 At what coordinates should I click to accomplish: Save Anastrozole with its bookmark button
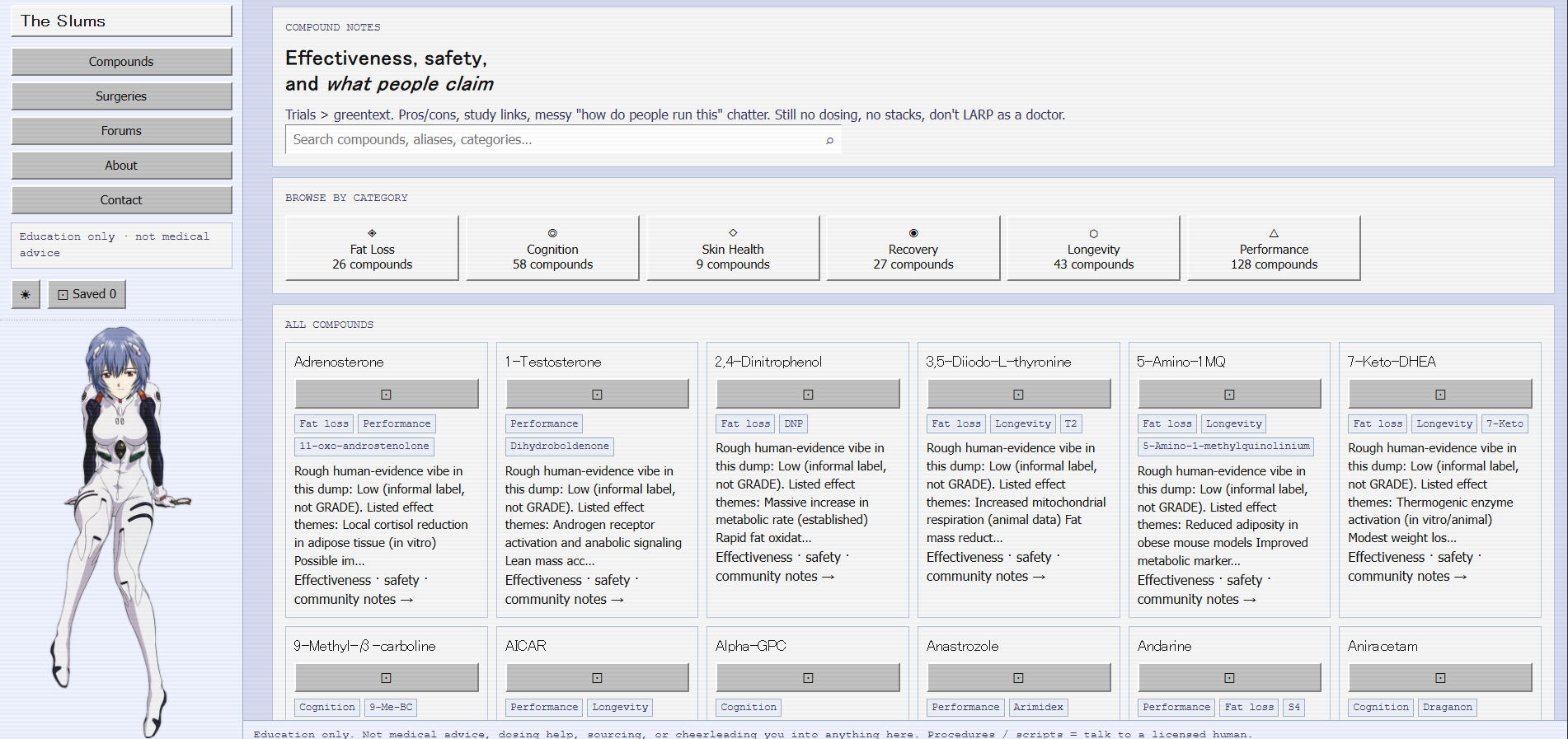pyautogui.click(x=1019, y=677)
